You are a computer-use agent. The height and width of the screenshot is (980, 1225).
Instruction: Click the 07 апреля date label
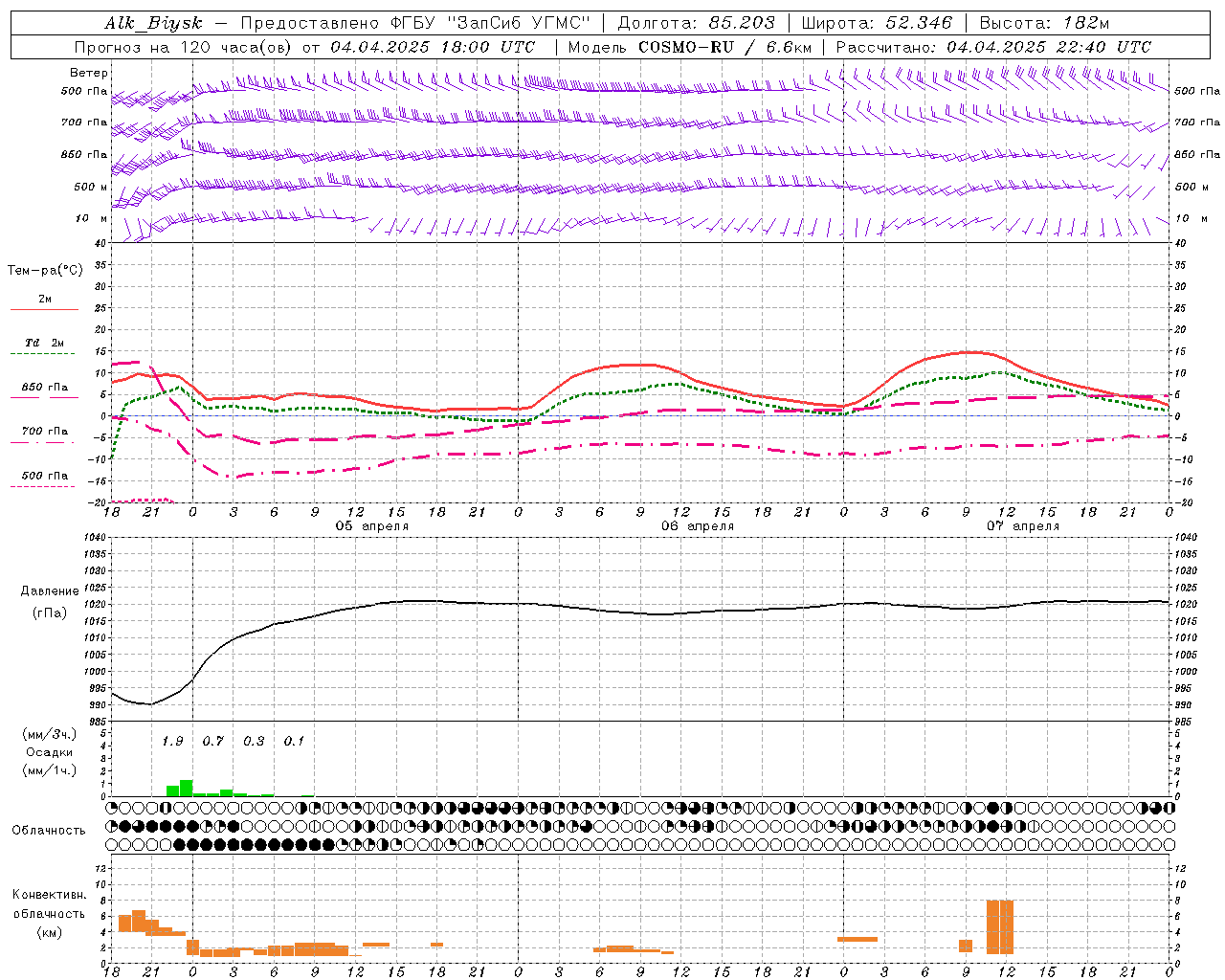click(1023, 526)
